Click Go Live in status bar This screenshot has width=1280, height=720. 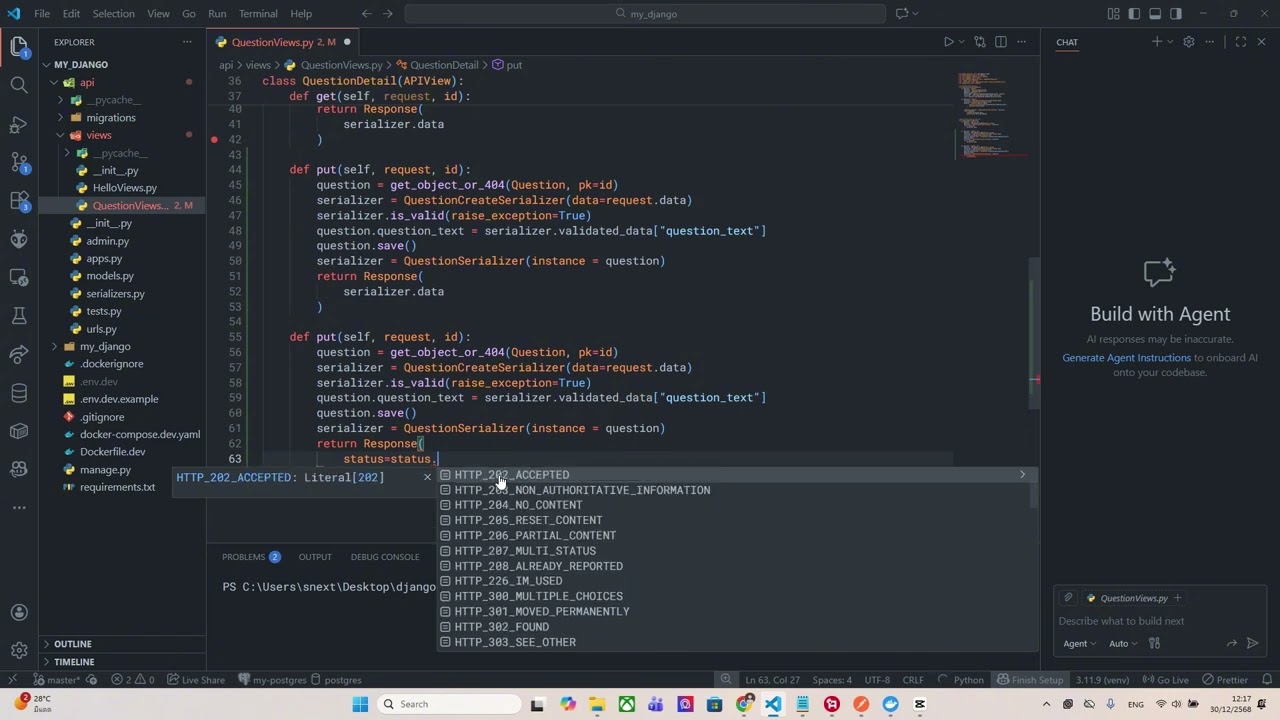pos(1166,680)
